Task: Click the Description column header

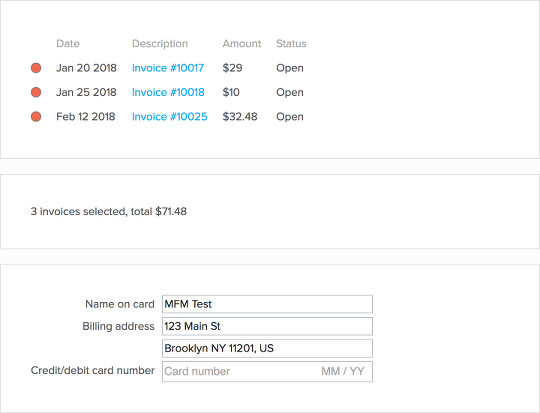Action: click(x=160, y=43)
